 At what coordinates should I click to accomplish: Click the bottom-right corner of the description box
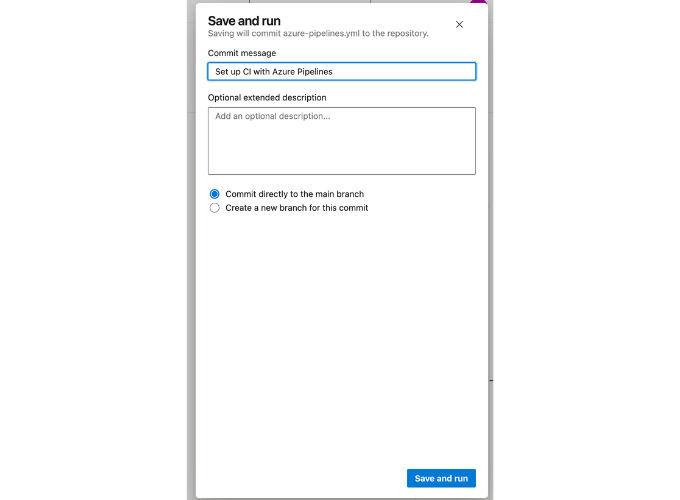point(472,171)
